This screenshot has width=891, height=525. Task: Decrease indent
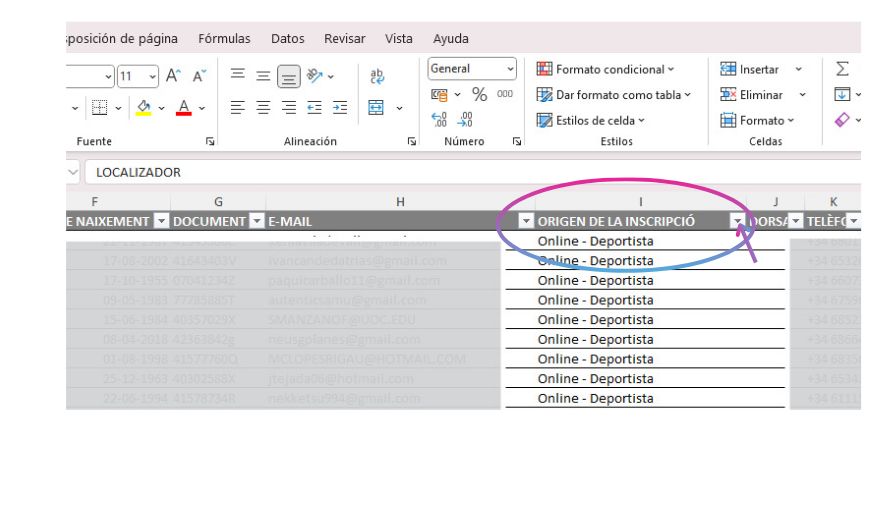[314, 107]
